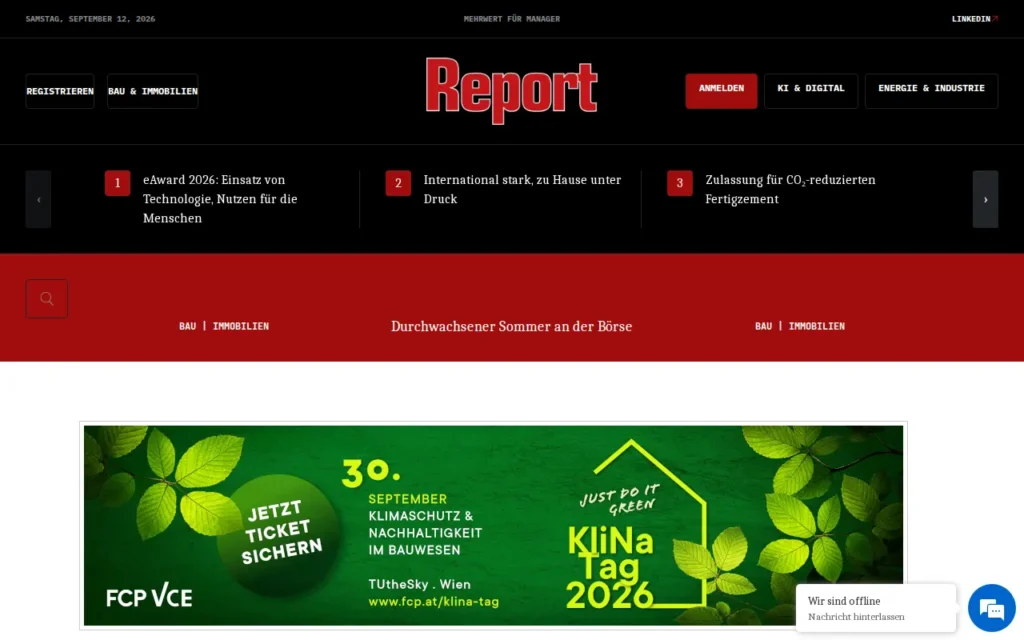Viewport: 1024px width, 640px height.
Task: Click the Anmelden button
Action: pyautogui.click(x=721, y=91)
